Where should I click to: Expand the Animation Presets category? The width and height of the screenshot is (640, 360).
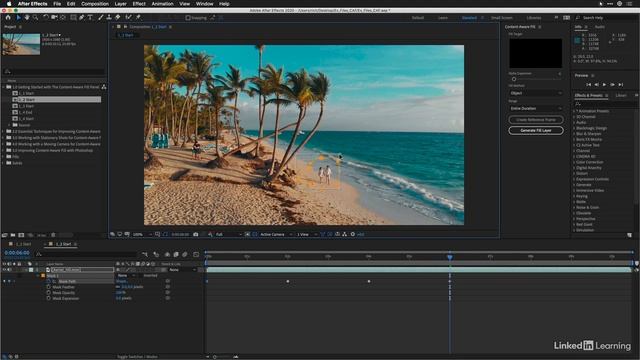tap(574, 111)
